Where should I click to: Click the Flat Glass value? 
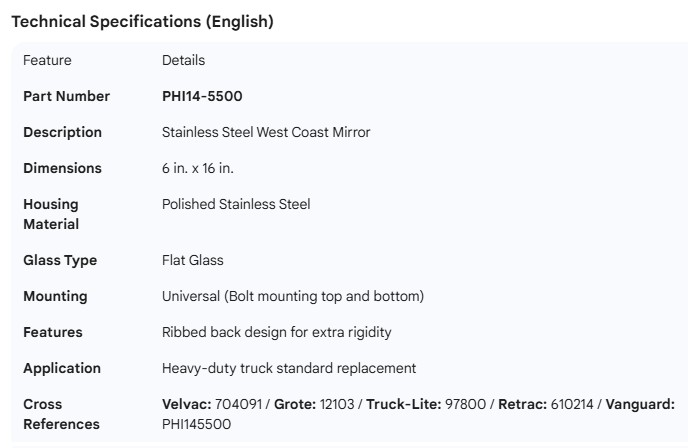193,260
